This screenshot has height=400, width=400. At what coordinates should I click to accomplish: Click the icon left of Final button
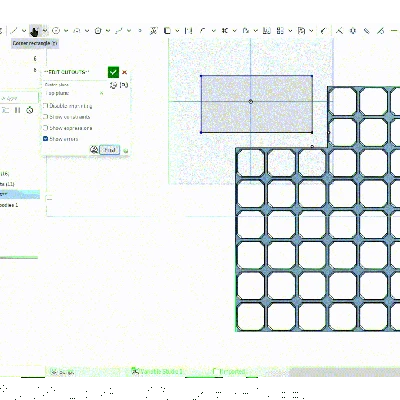coord(94,150)
